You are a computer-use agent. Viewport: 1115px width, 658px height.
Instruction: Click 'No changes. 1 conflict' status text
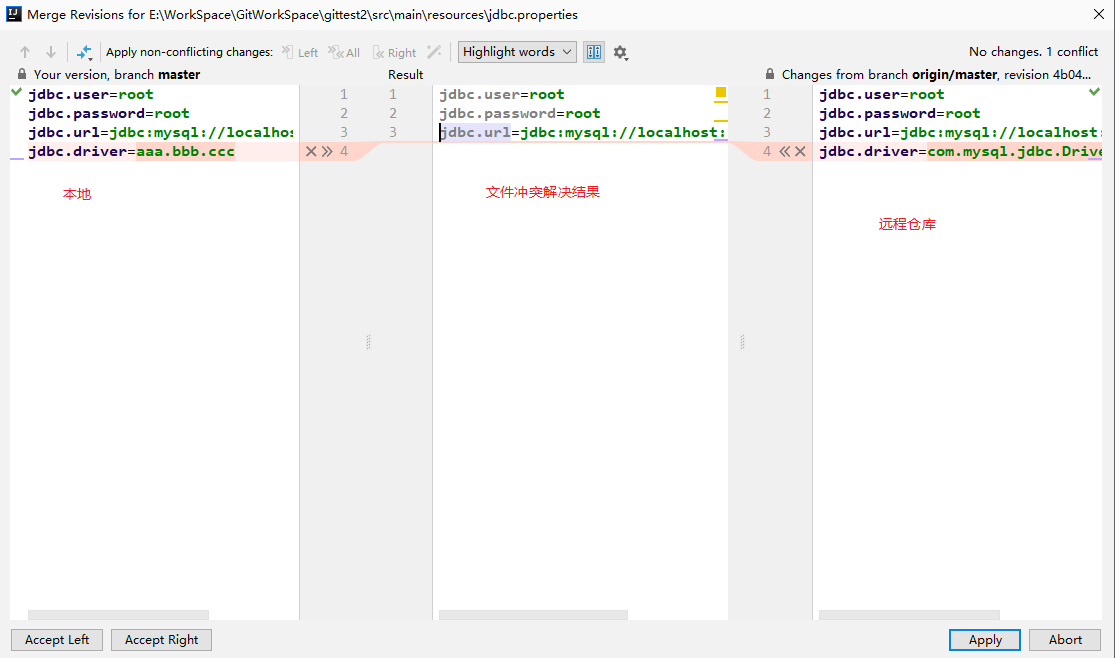[x=1033, y=52]
